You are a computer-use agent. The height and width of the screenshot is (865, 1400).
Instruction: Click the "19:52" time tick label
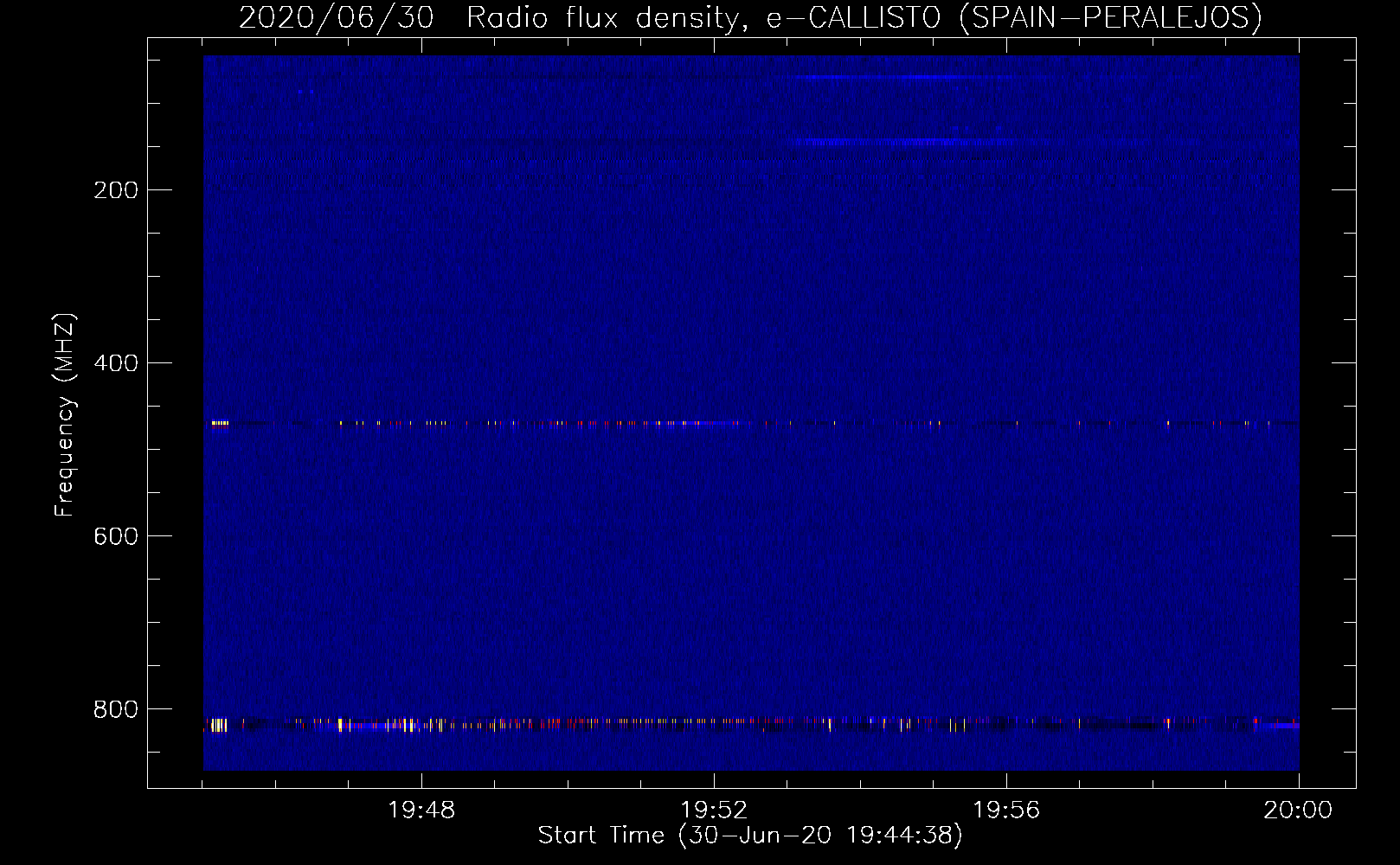click(x=714, y=811)
